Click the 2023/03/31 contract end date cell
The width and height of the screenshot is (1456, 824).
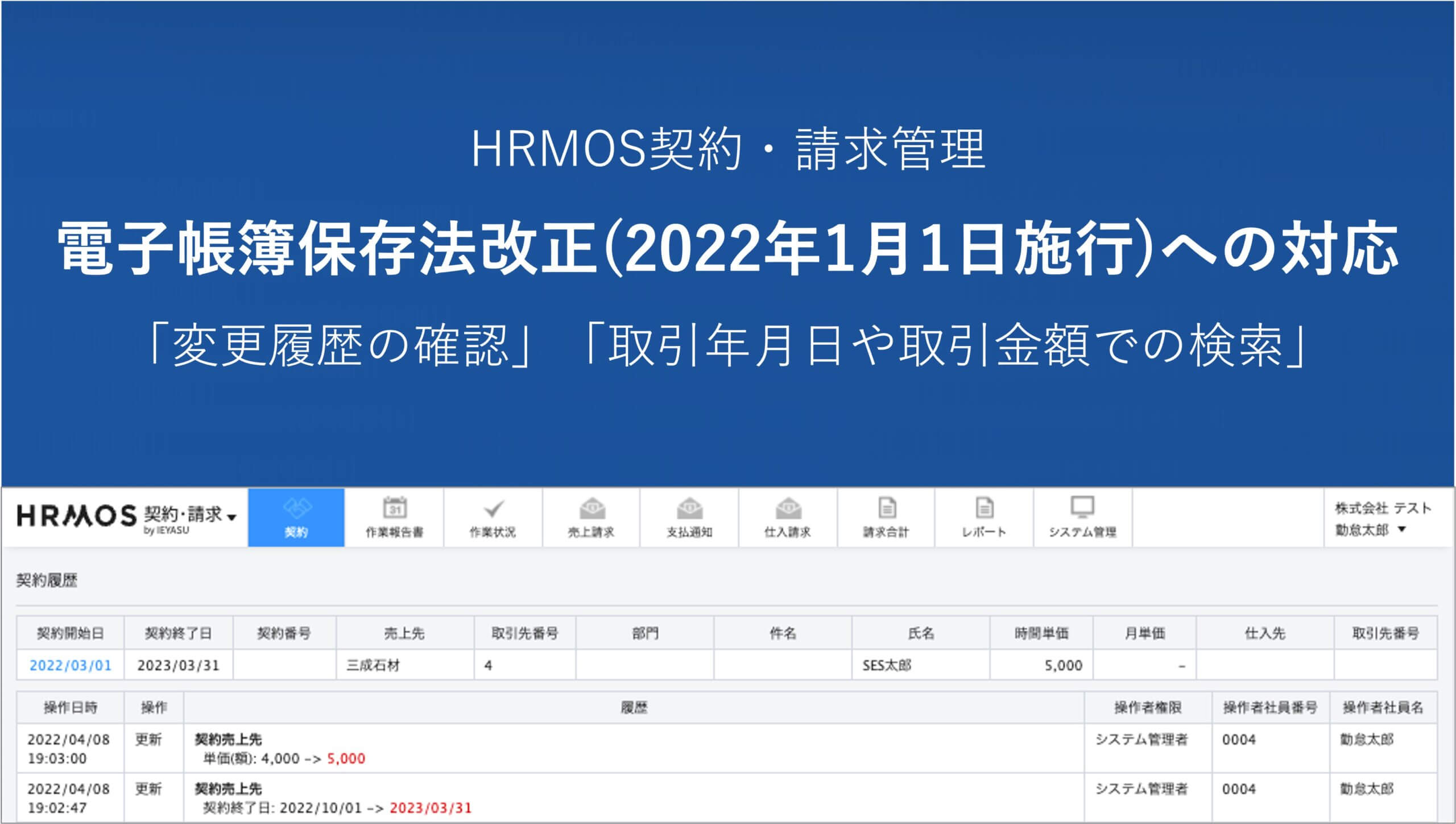(179, 665)
